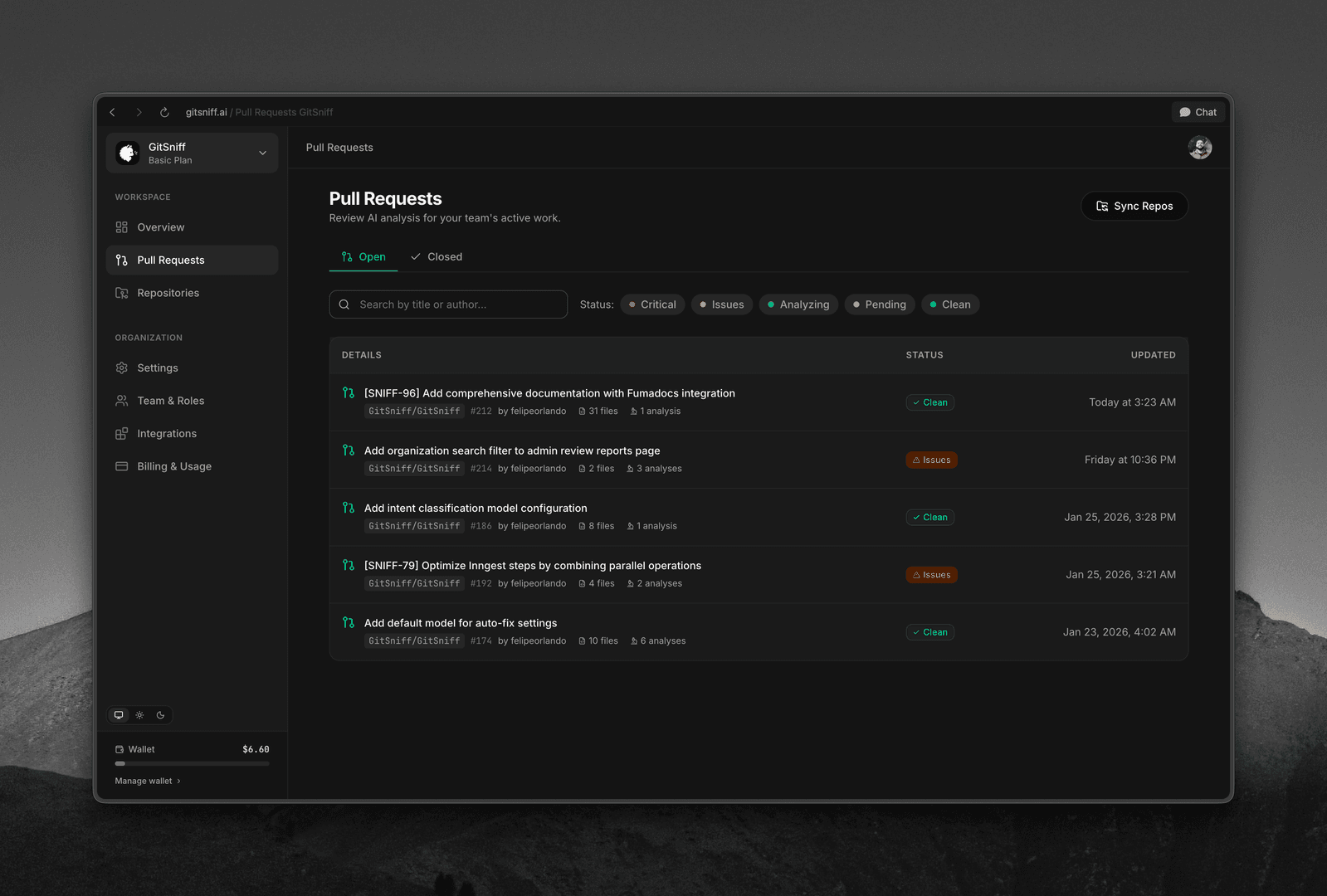Toggle the Pending status filter
Viewport: 1327px width, 896px height.
coord(880,304)
